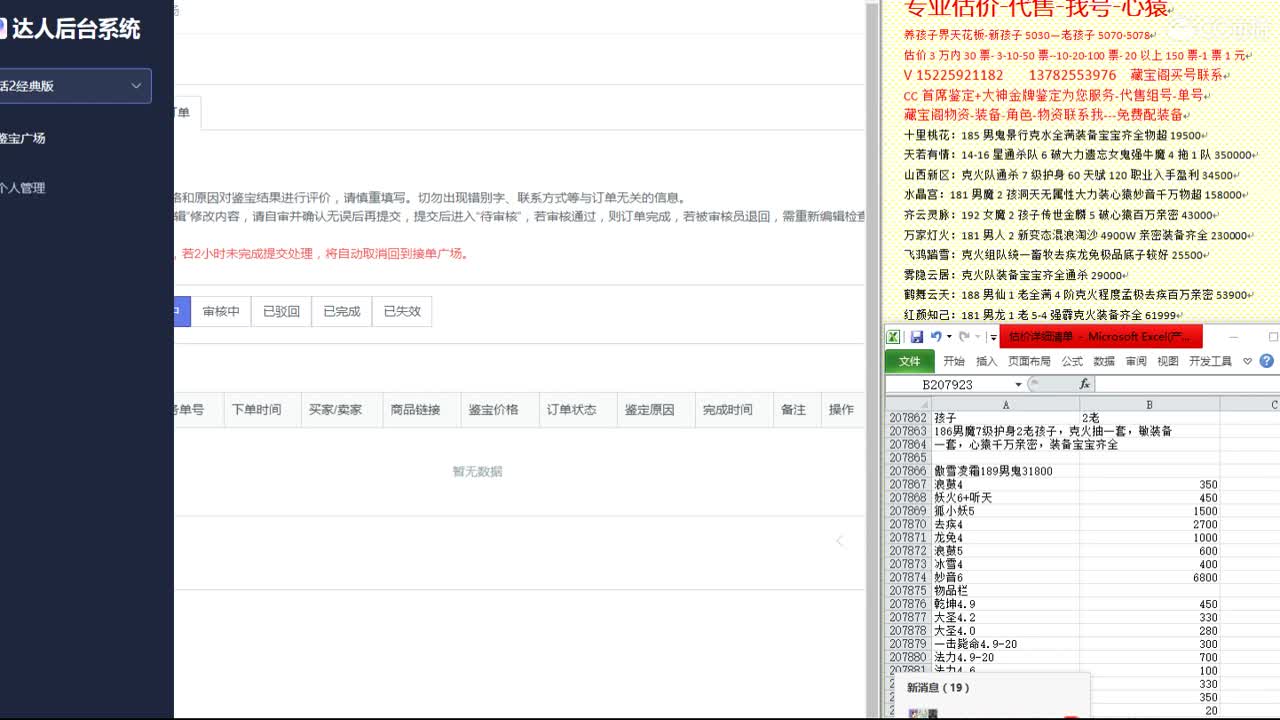Click the Excel formula bar input

click(1187, 384)
